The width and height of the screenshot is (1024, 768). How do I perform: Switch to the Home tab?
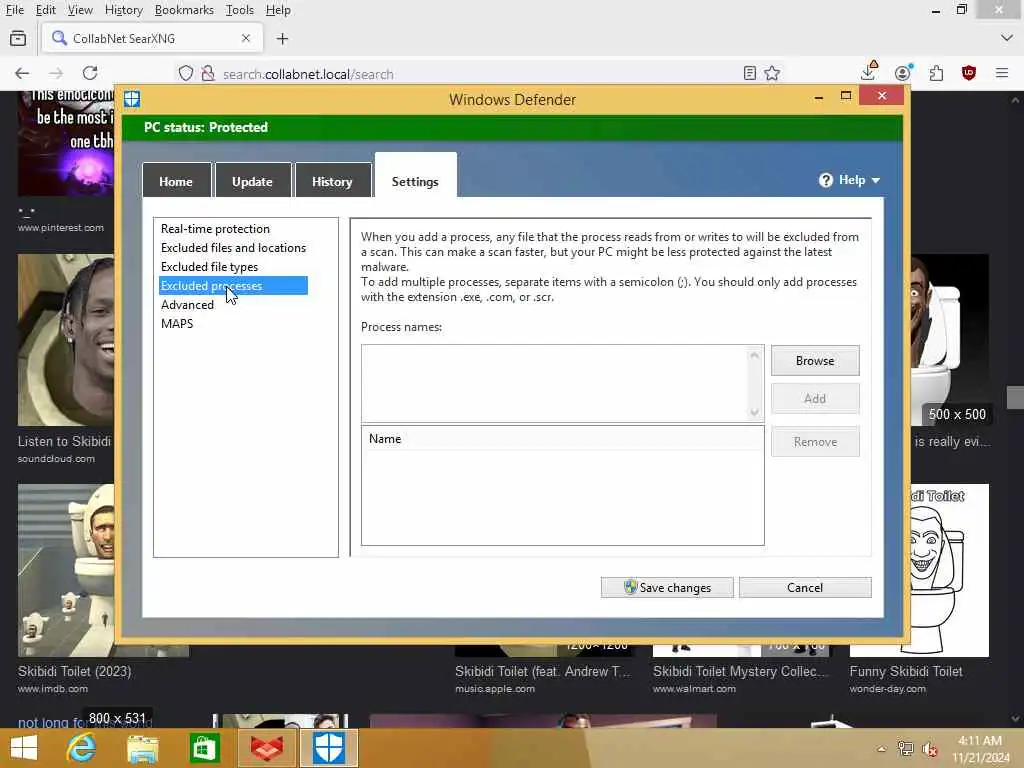pos(176,181)
